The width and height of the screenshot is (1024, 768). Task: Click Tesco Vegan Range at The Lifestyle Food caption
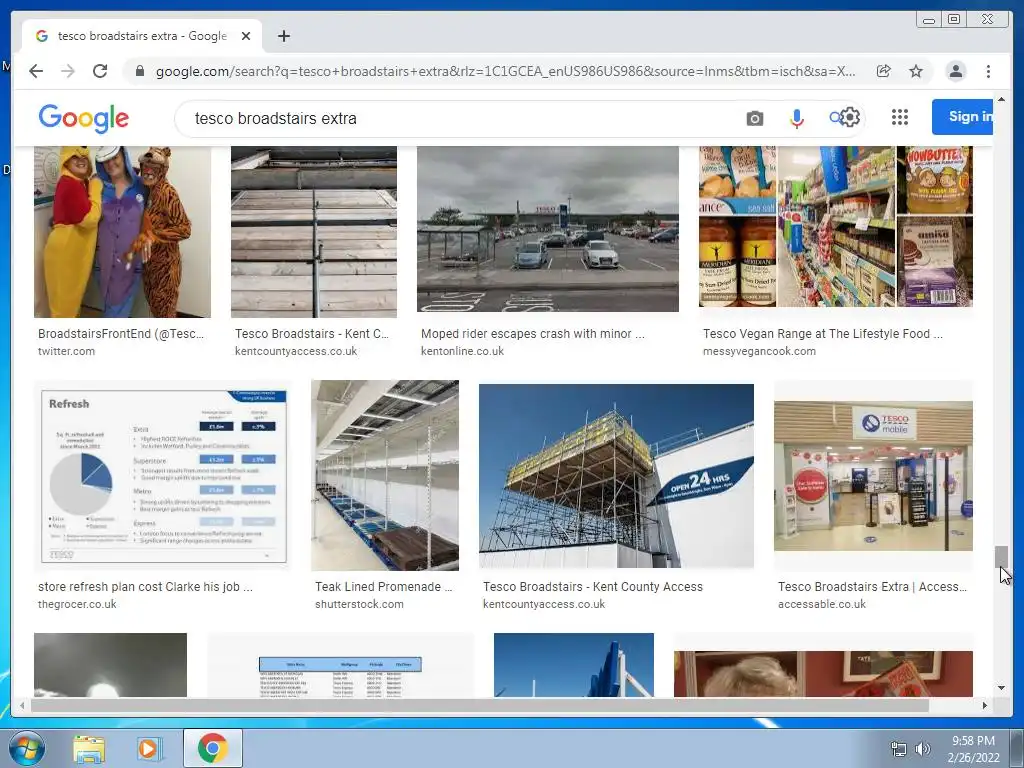tap(822, 334)
